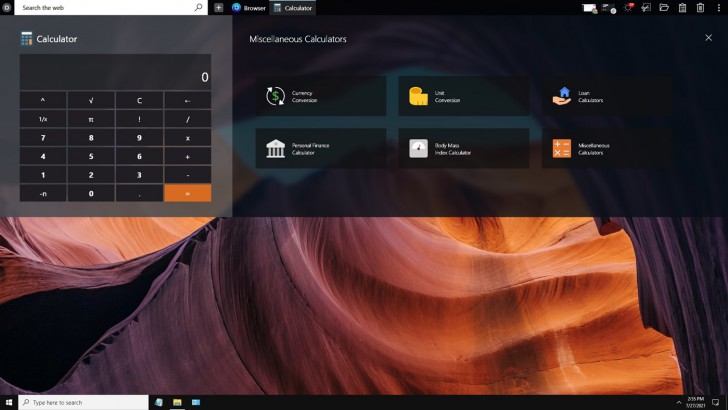Click the calculator display showing 0
This screenshot has width=728, height=410.
point(115,72)
